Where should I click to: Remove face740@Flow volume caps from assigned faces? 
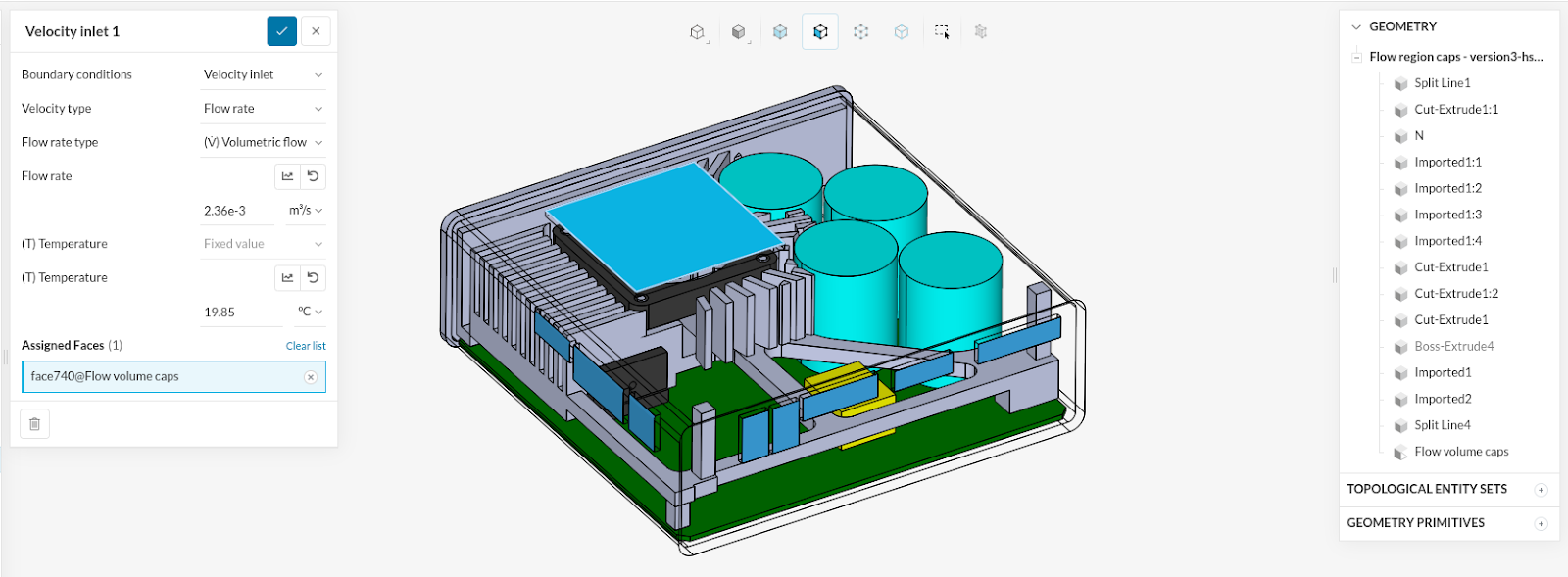[x=311, y=377]
